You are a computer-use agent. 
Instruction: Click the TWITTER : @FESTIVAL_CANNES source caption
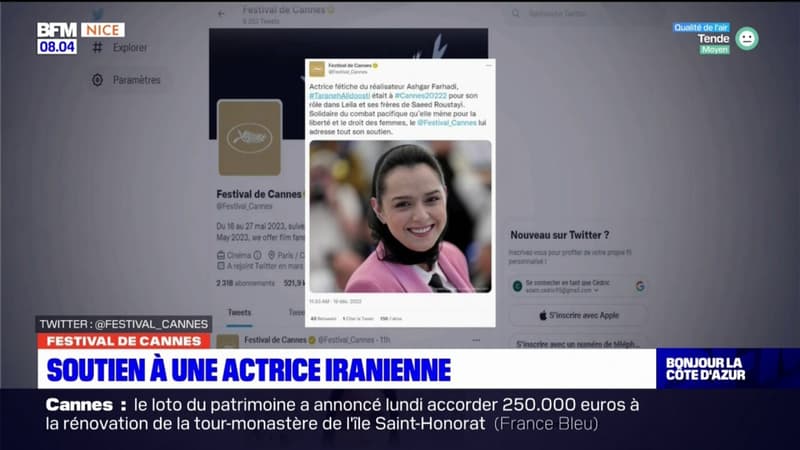coord(123,324)
